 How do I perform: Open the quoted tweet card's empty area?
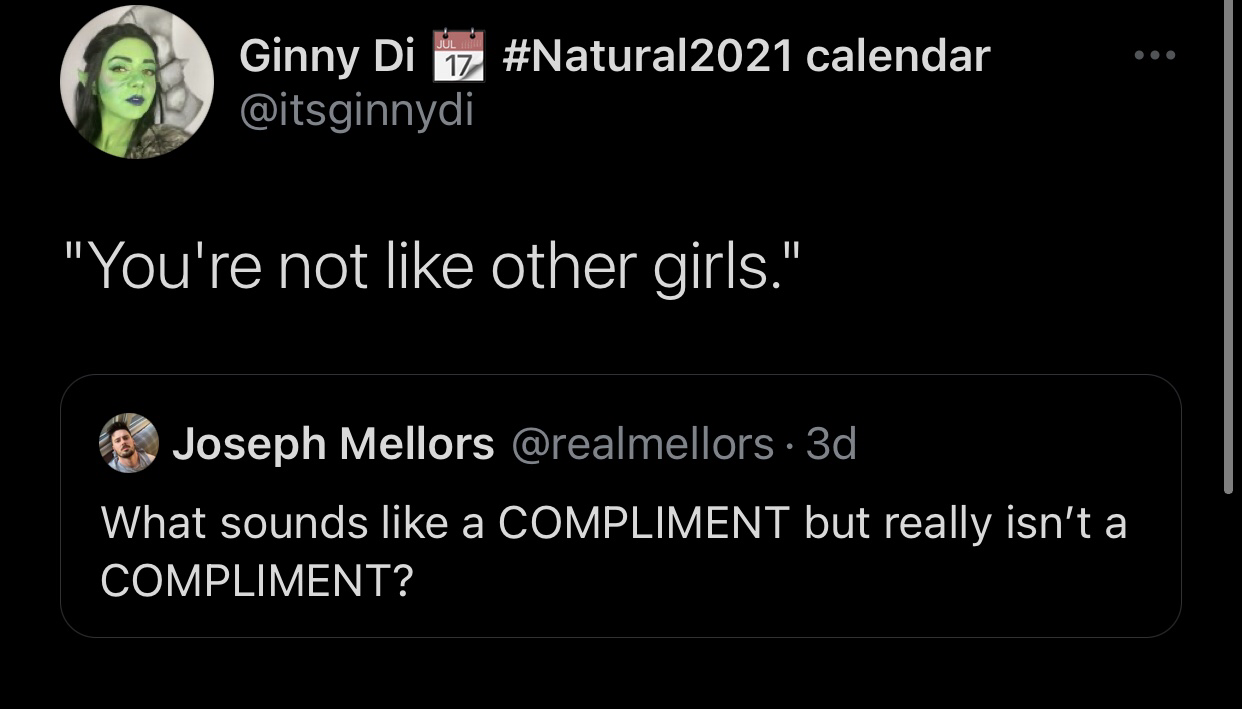(x=800, y=590)
